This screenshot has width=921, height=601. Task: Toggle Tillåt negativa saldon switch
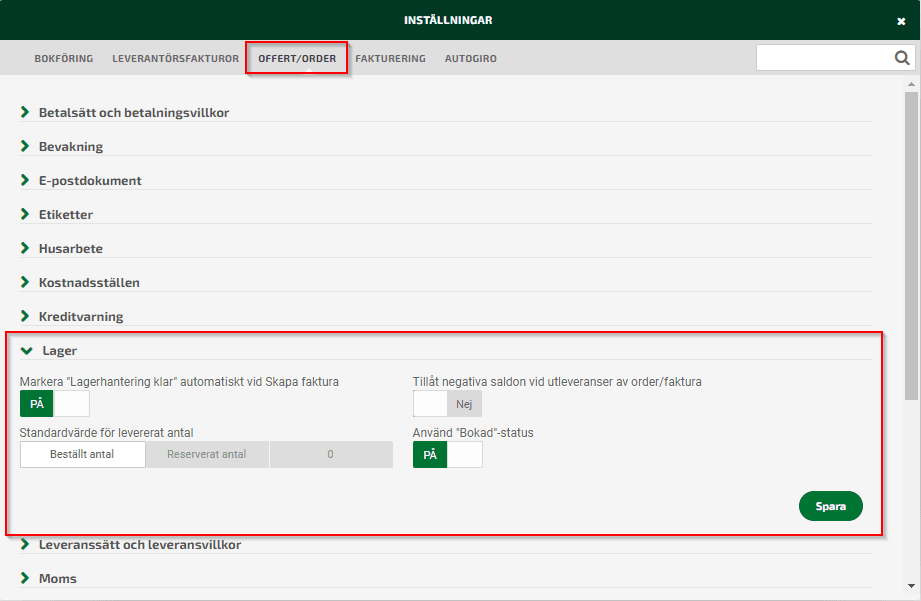(x=448, y=404)
